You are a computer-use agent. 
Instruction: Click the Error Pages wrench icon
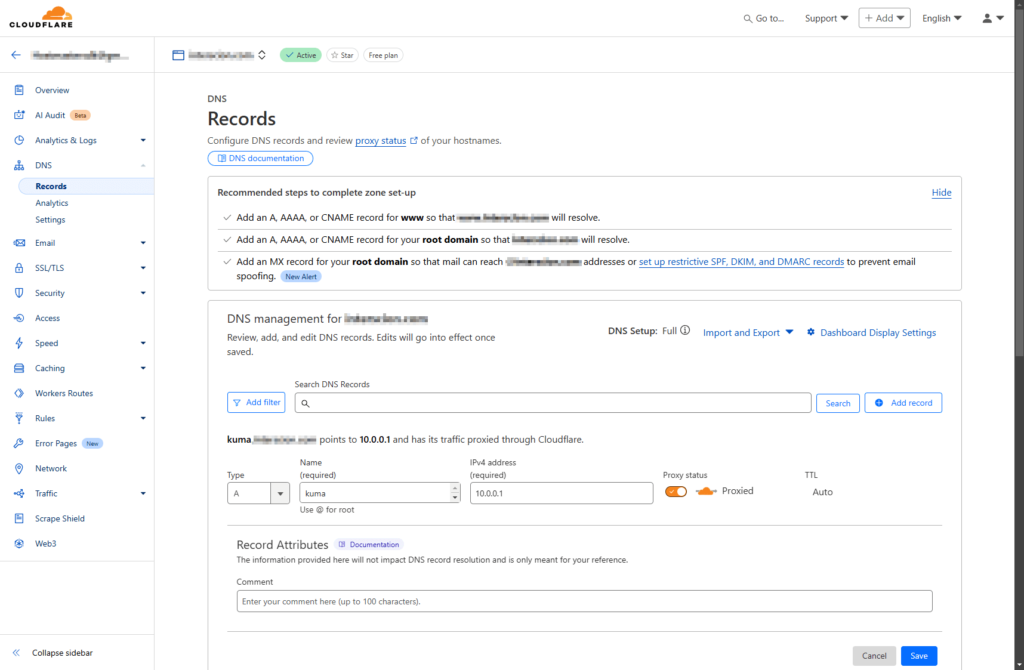[x=19, y=443]
